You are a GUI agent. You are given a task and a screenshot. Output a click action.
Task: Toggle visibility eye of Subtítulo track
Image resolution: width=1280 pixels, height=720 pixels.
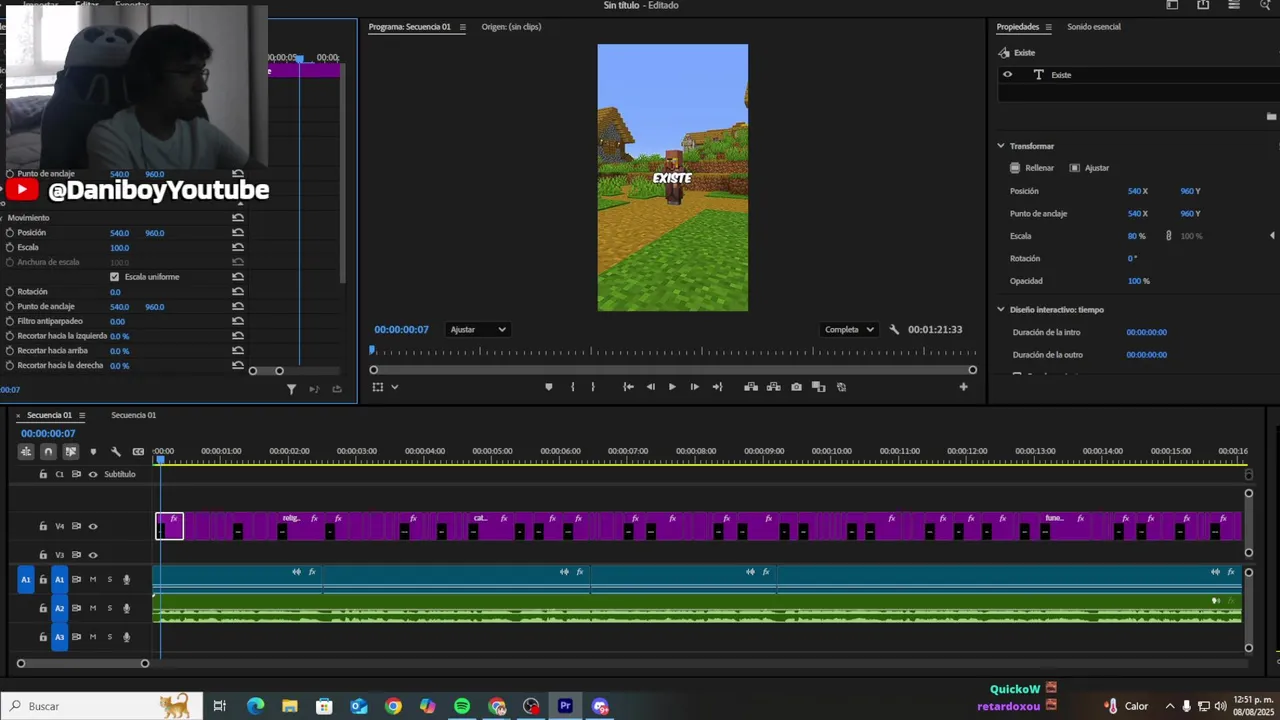point(93,474)
